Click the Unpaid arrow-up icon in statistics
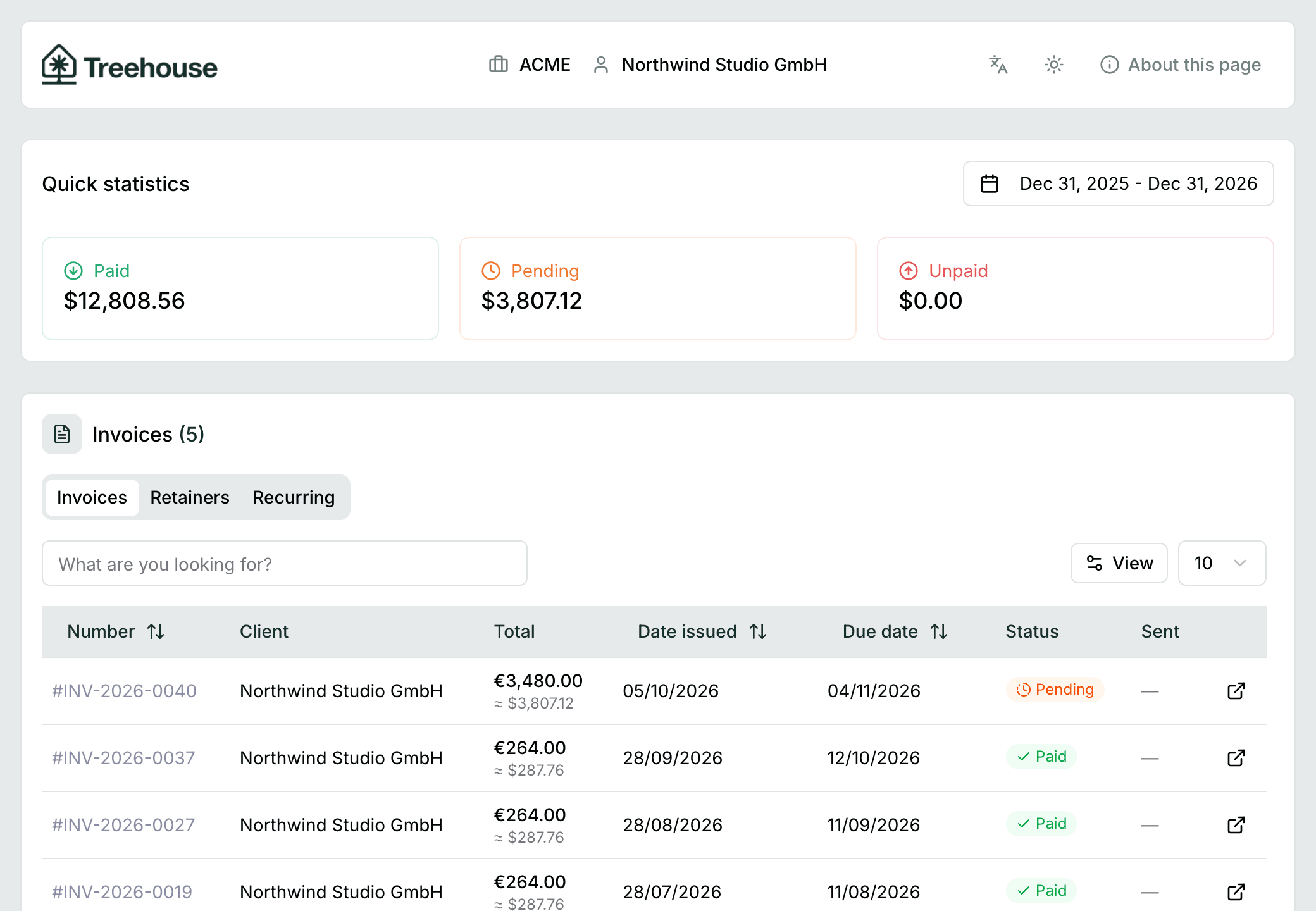The image size is (1316, 911). click(x=909, y=271)
